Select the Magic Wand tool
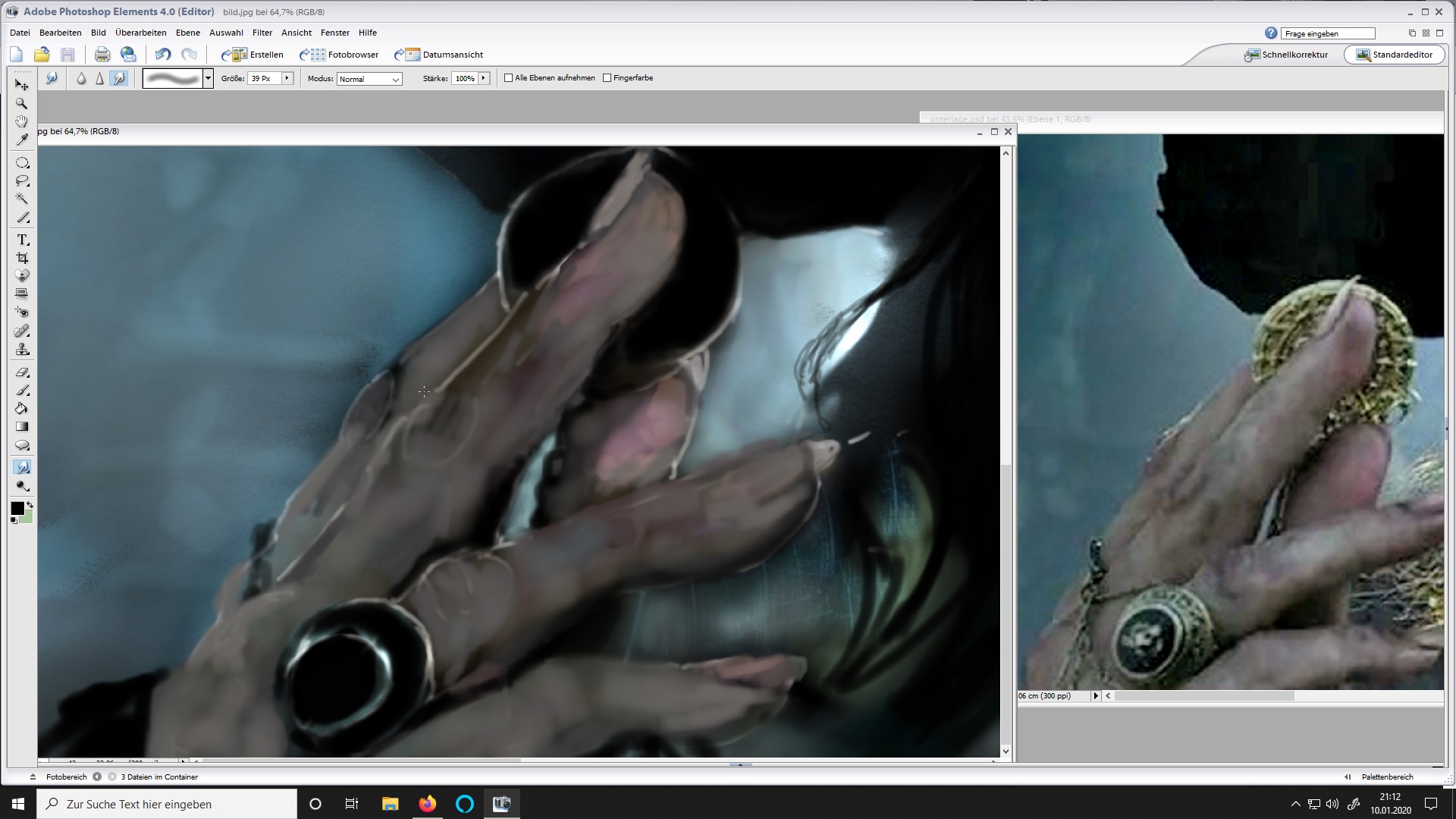The image size is (1456, 819). pyautogui.click(x=22, y=199)
